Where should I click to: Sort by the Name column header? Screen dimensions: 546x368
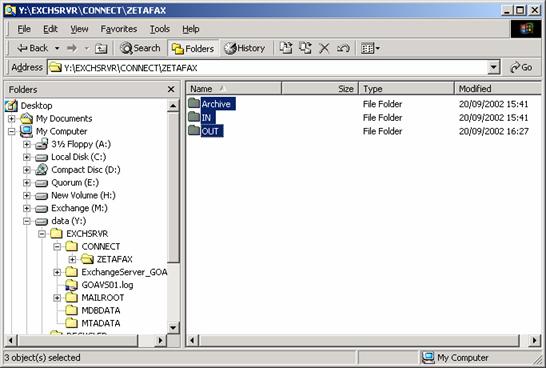(x=233, y=89)
